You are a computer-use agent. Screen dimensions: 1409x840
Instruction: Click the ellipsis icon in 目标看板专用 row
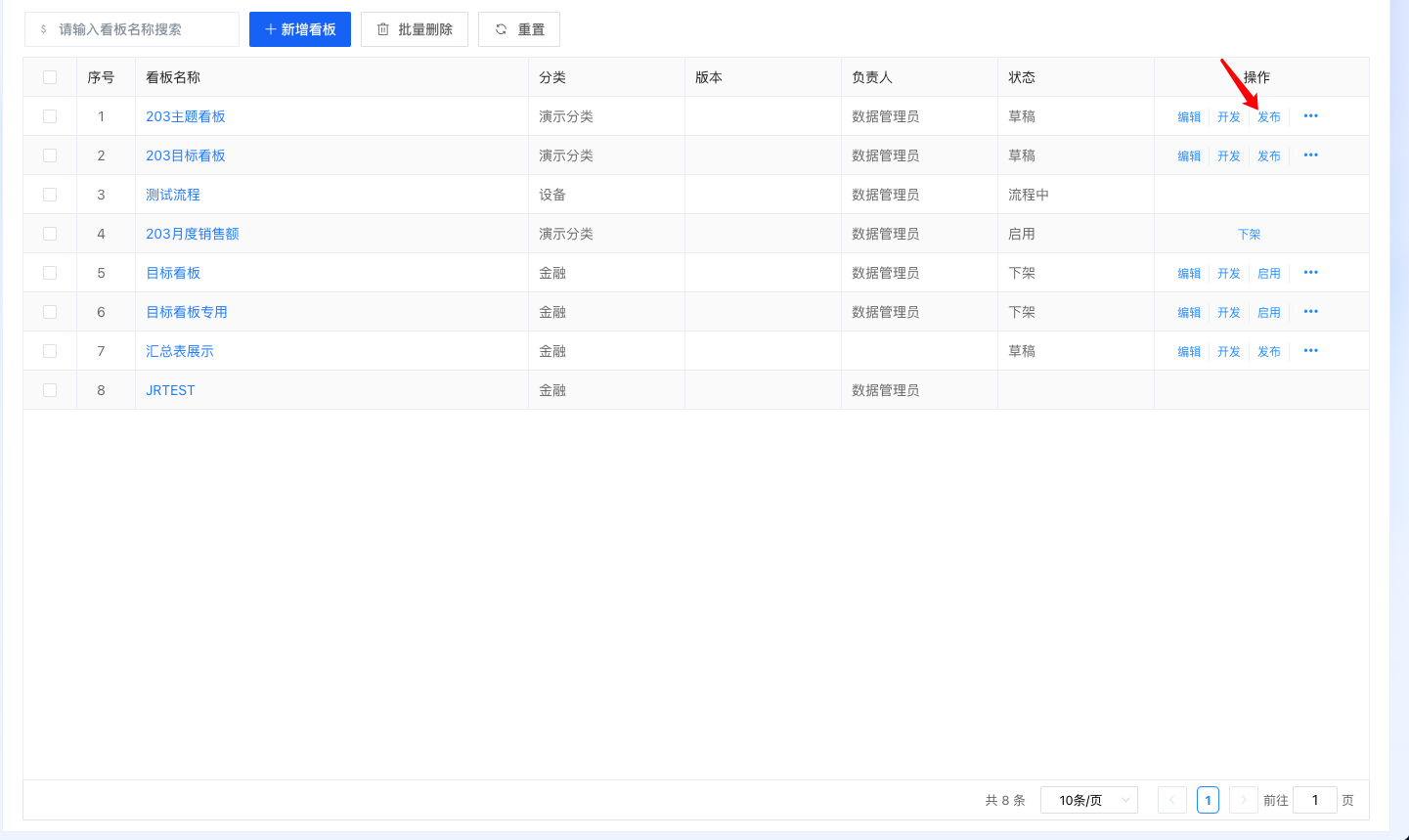pos(1310,312)
